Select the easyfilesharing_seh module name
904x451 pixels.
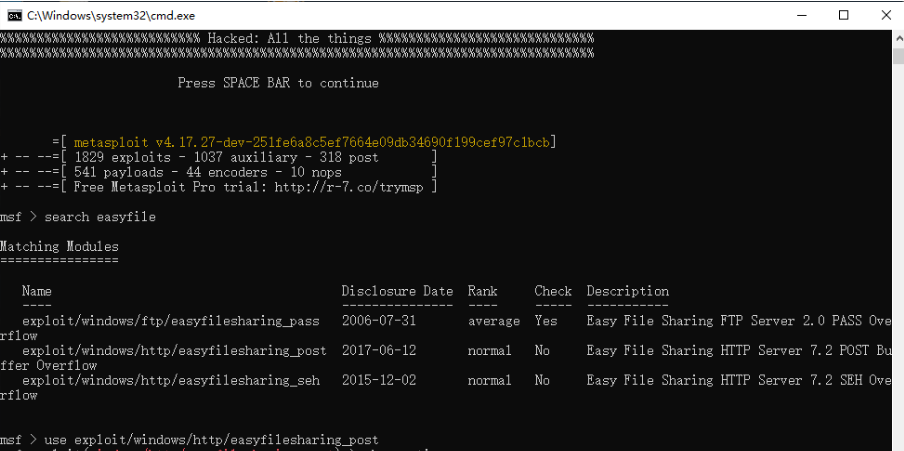click(x=171, y=381)
